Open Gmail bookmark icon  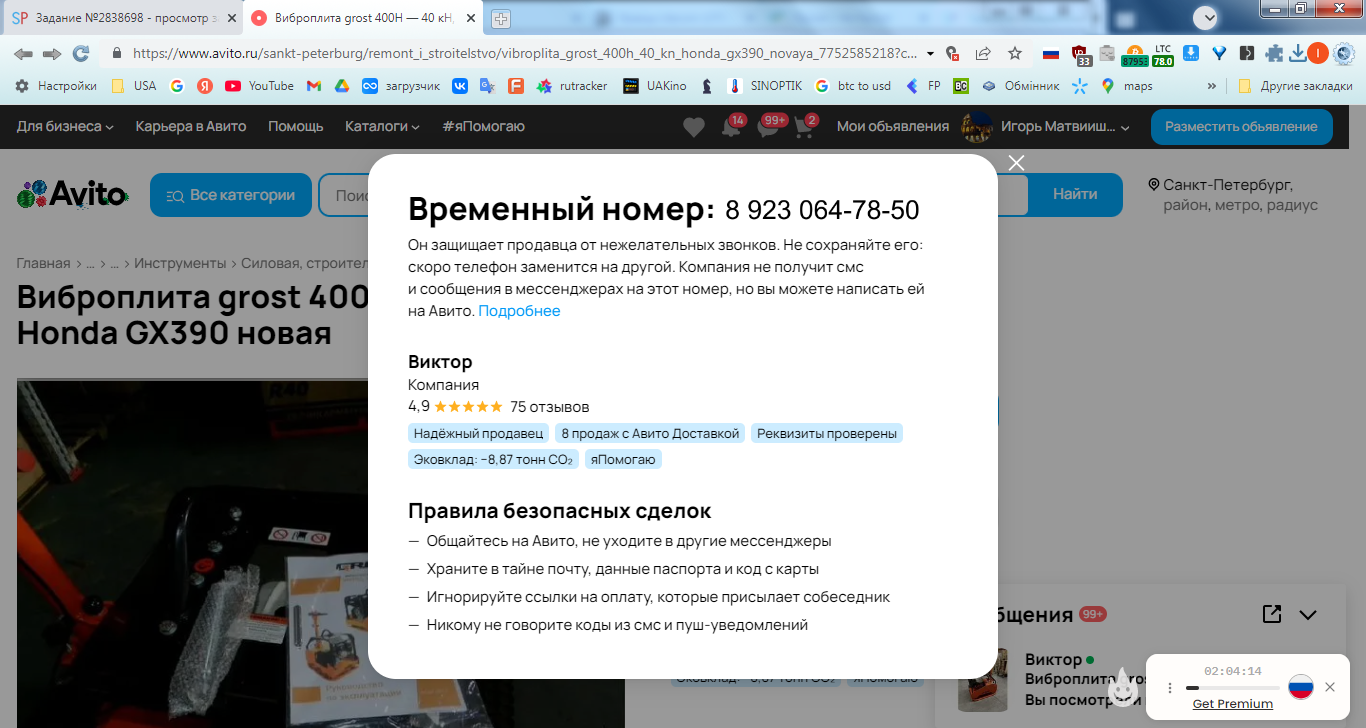314,86
